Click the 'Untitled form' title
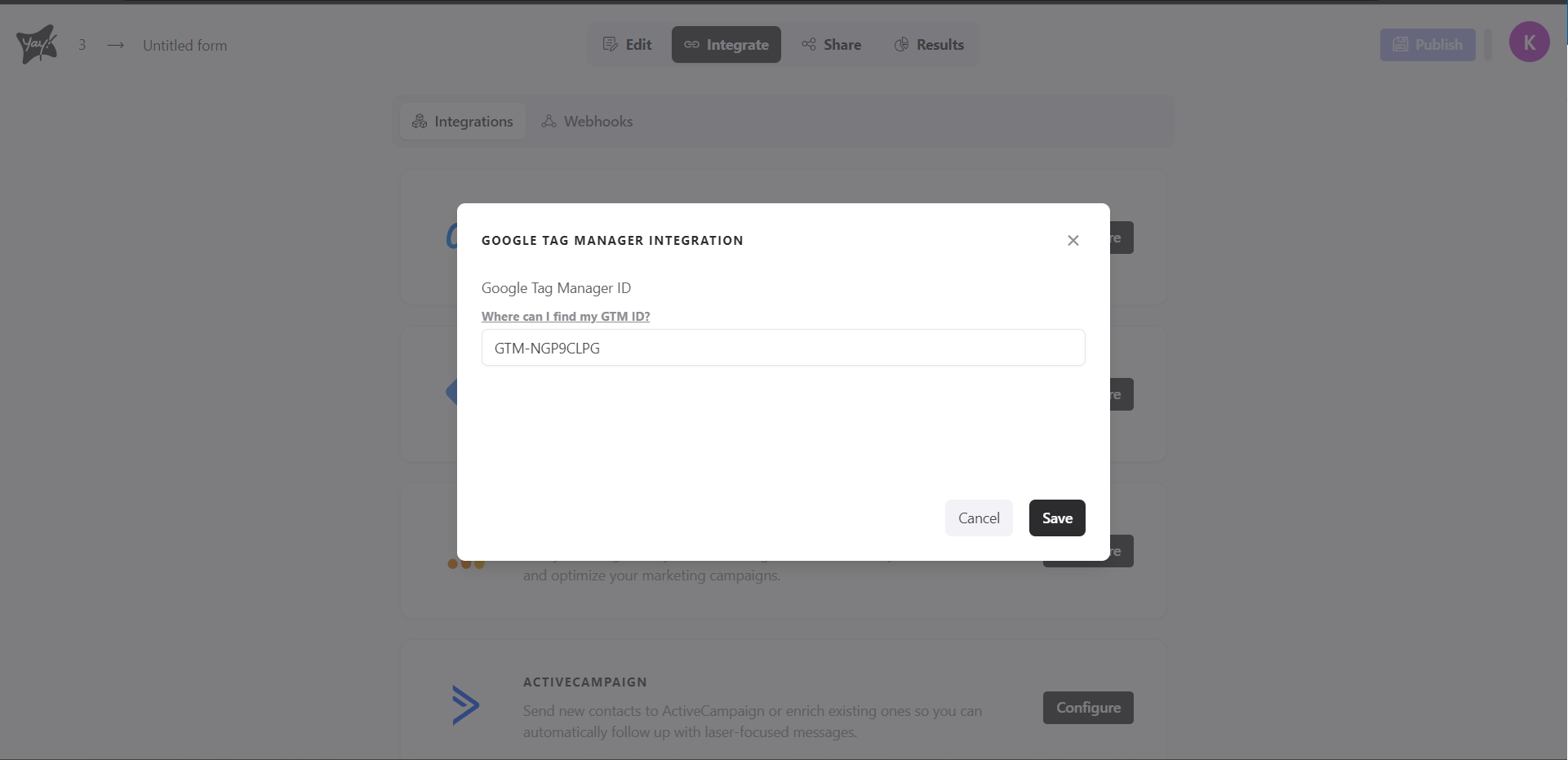 point(184,45)
